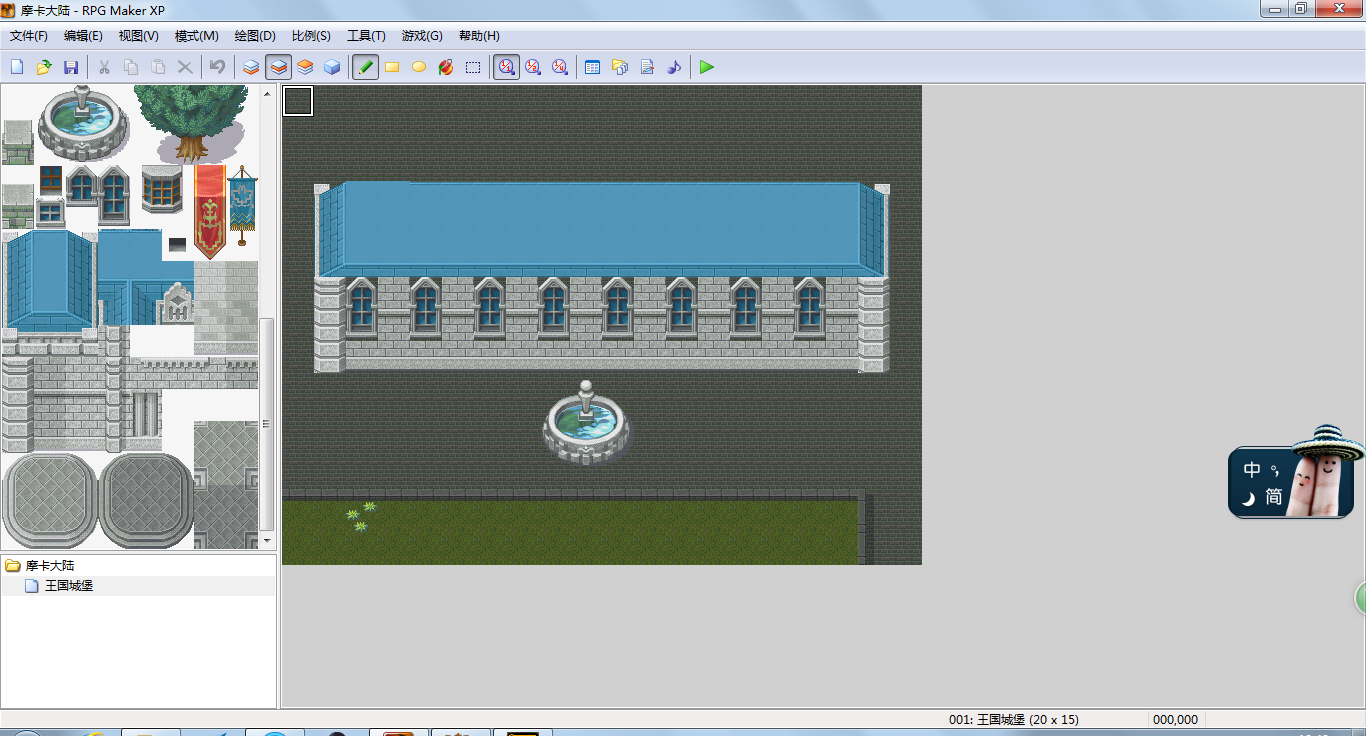
Task: Open the Resource Manager icon
Action: (619, 67)
